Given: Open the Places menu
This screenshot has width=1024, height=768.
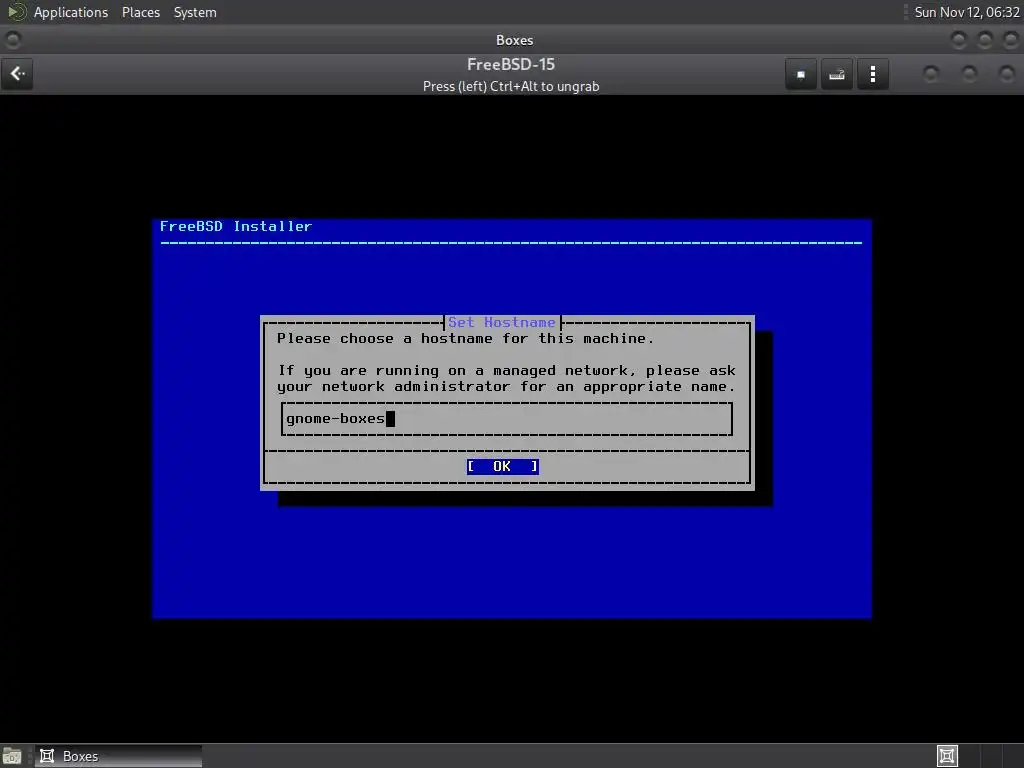Looking at the screenshot, I should [x=140, y=12].
